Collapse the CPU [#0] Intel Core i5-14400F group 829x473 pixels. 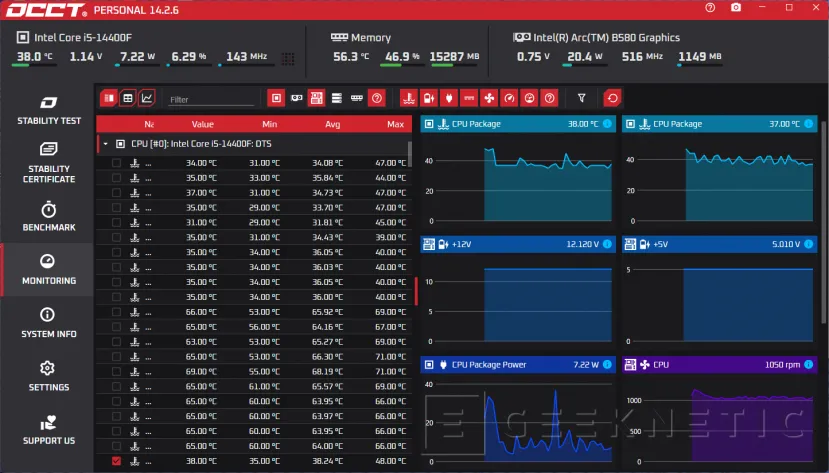coord(105,144)
